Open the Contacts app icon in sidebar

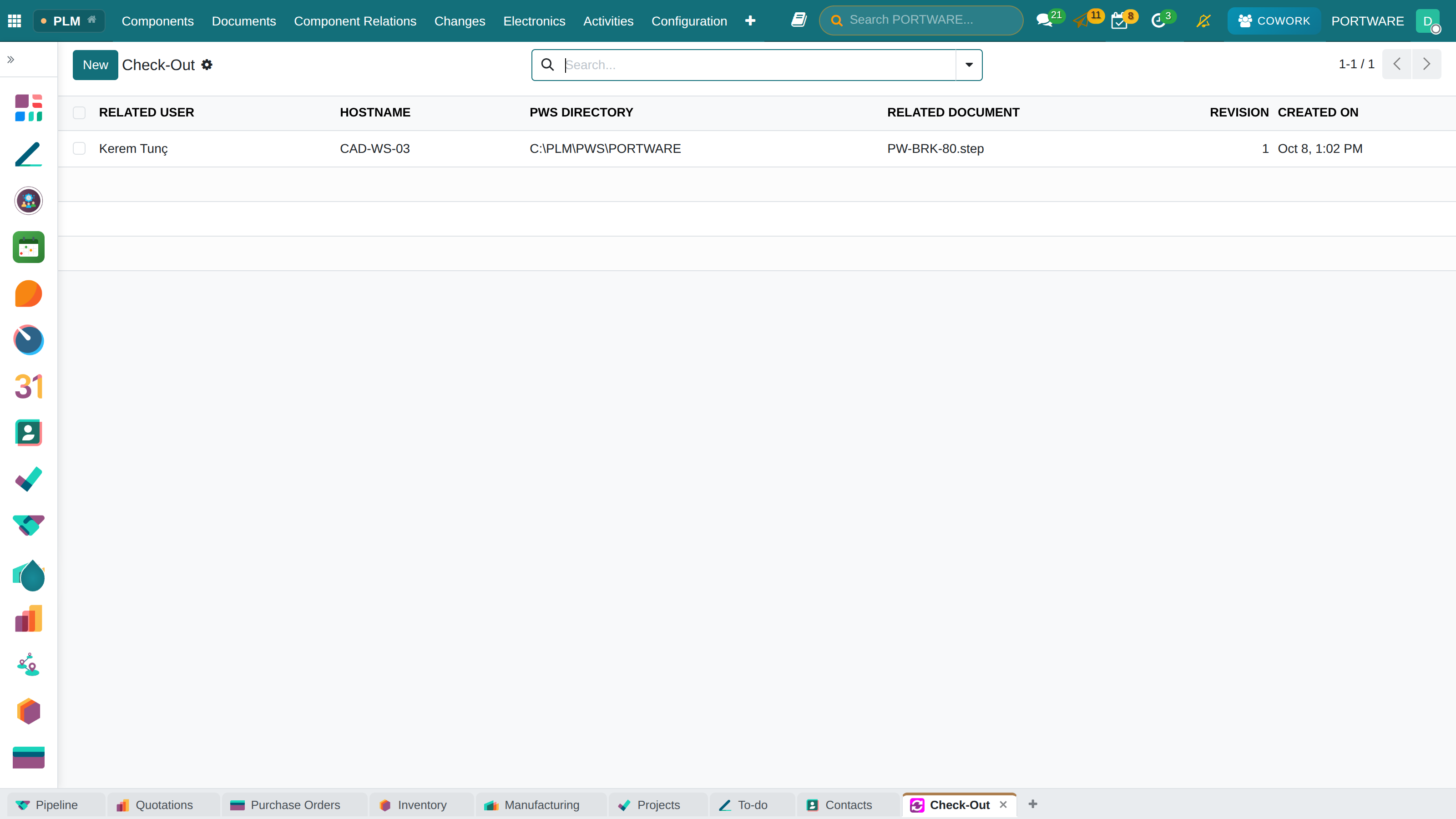28,433
